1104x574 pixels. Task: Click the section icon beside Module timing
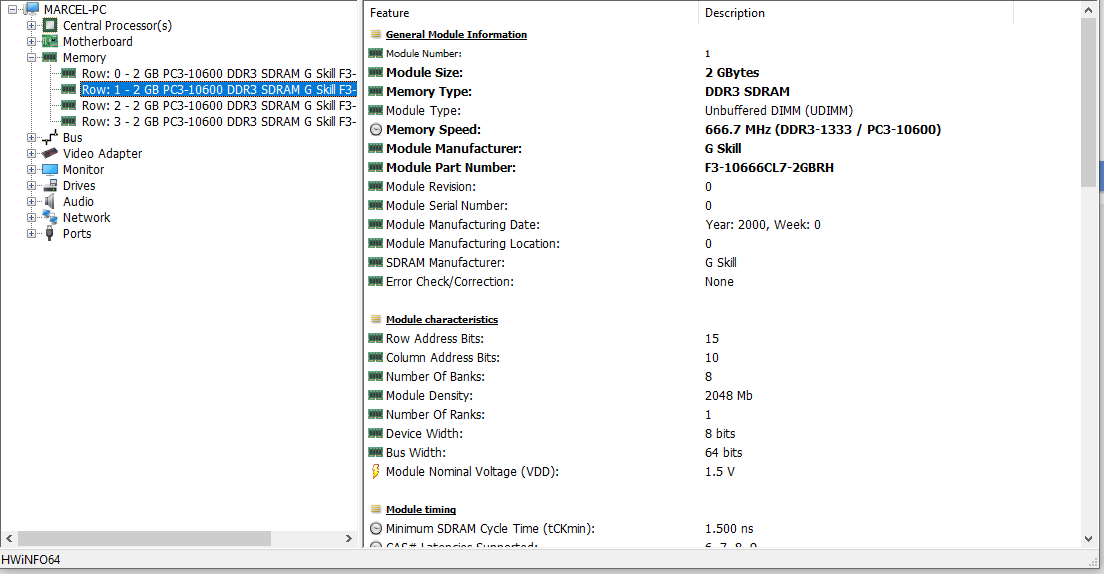pos(376,509)
